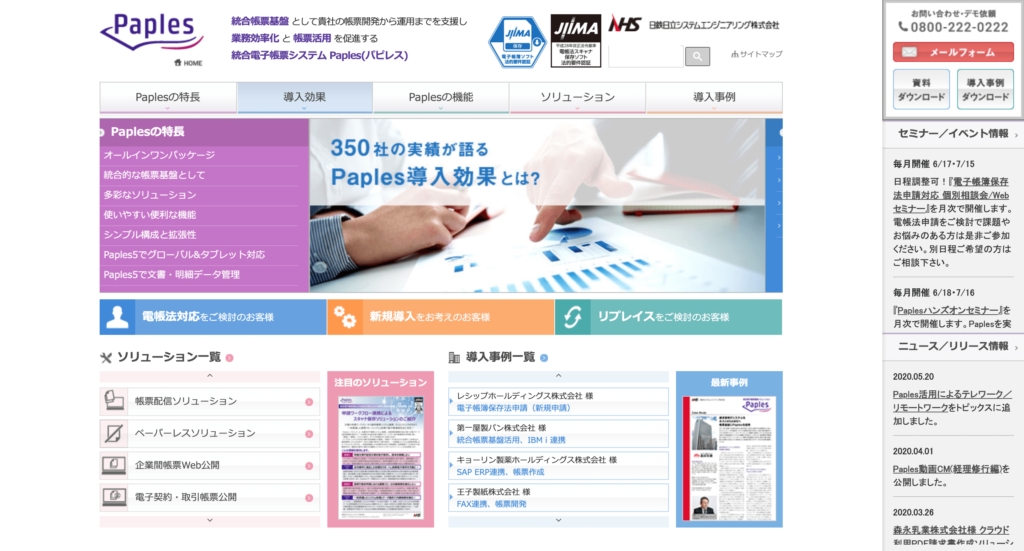Click the 企業間帳票Web公開 row icon
The width and height of the screenshot is (1024, 551).
114,465
